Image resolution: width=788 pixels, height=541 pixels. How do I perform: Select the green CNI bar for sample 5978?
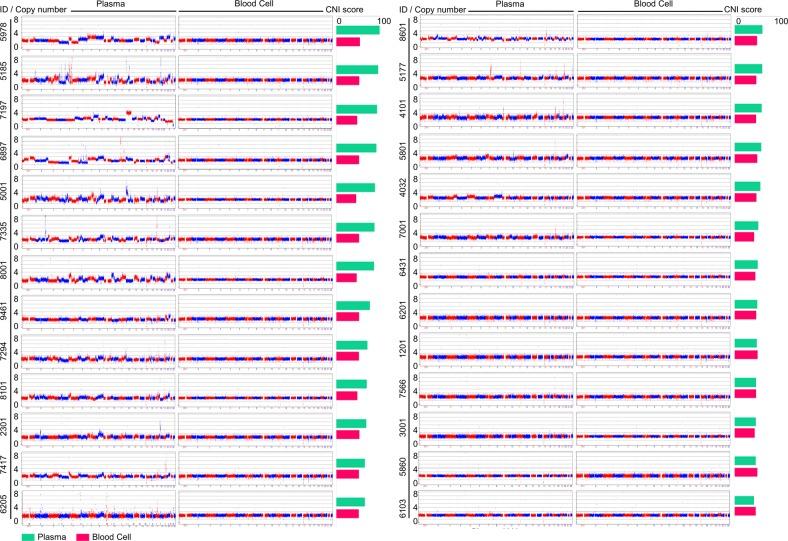click(358, 30)
